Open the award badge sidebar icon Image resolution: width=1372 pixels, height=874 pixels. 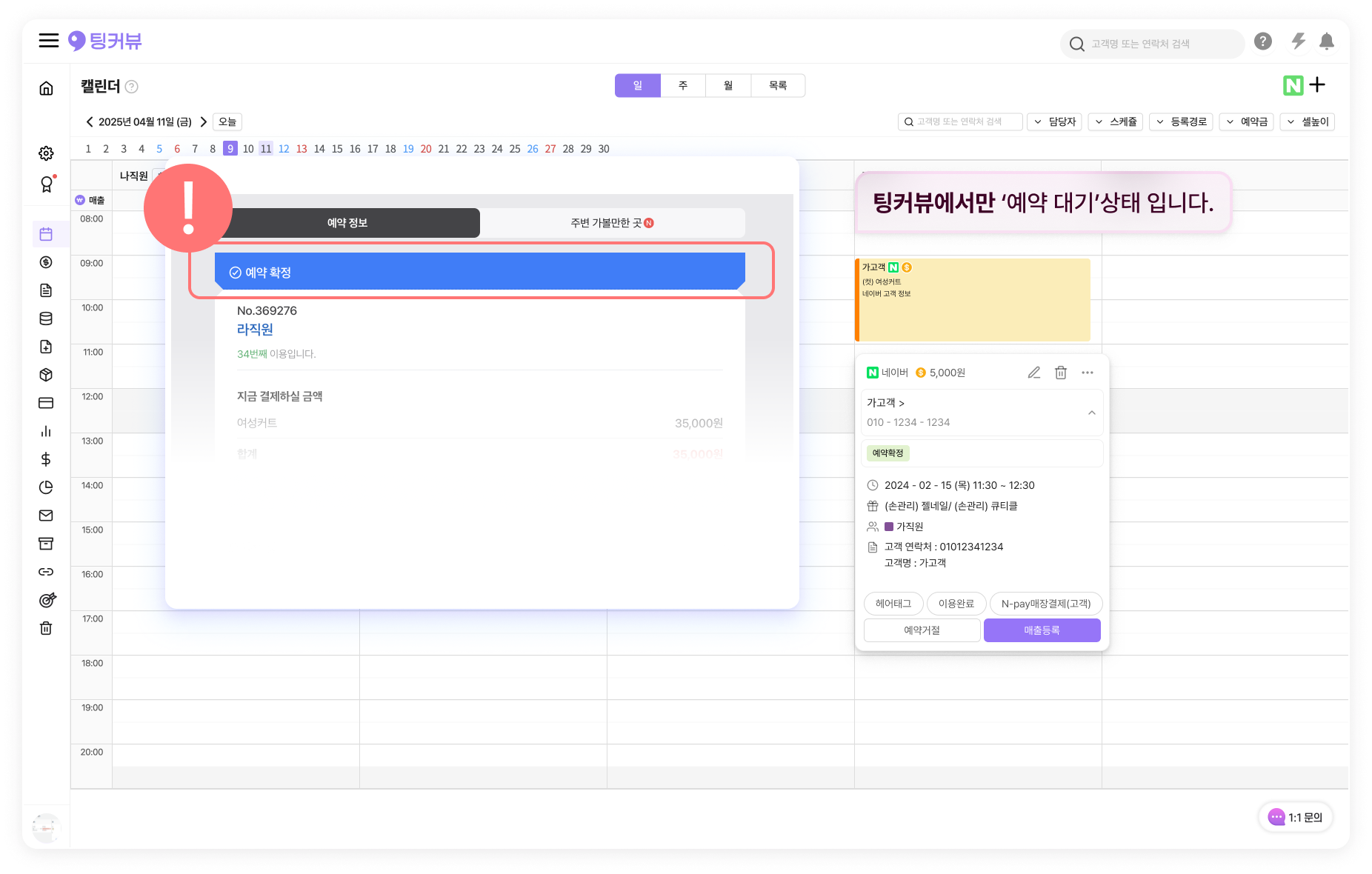tap(47, 184)
